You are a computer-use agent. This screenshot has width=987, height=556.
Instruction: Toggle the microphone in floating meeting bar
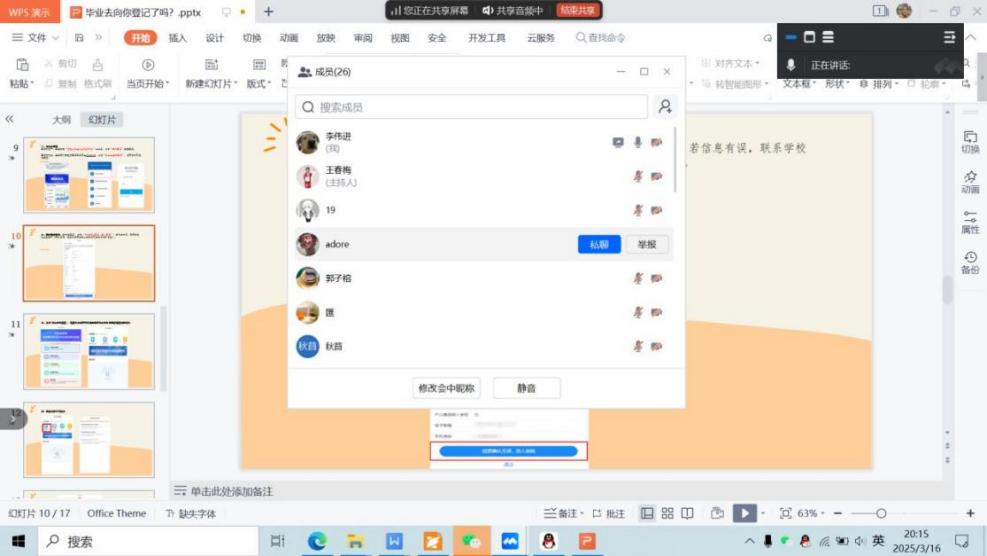(x=791, y=65)
